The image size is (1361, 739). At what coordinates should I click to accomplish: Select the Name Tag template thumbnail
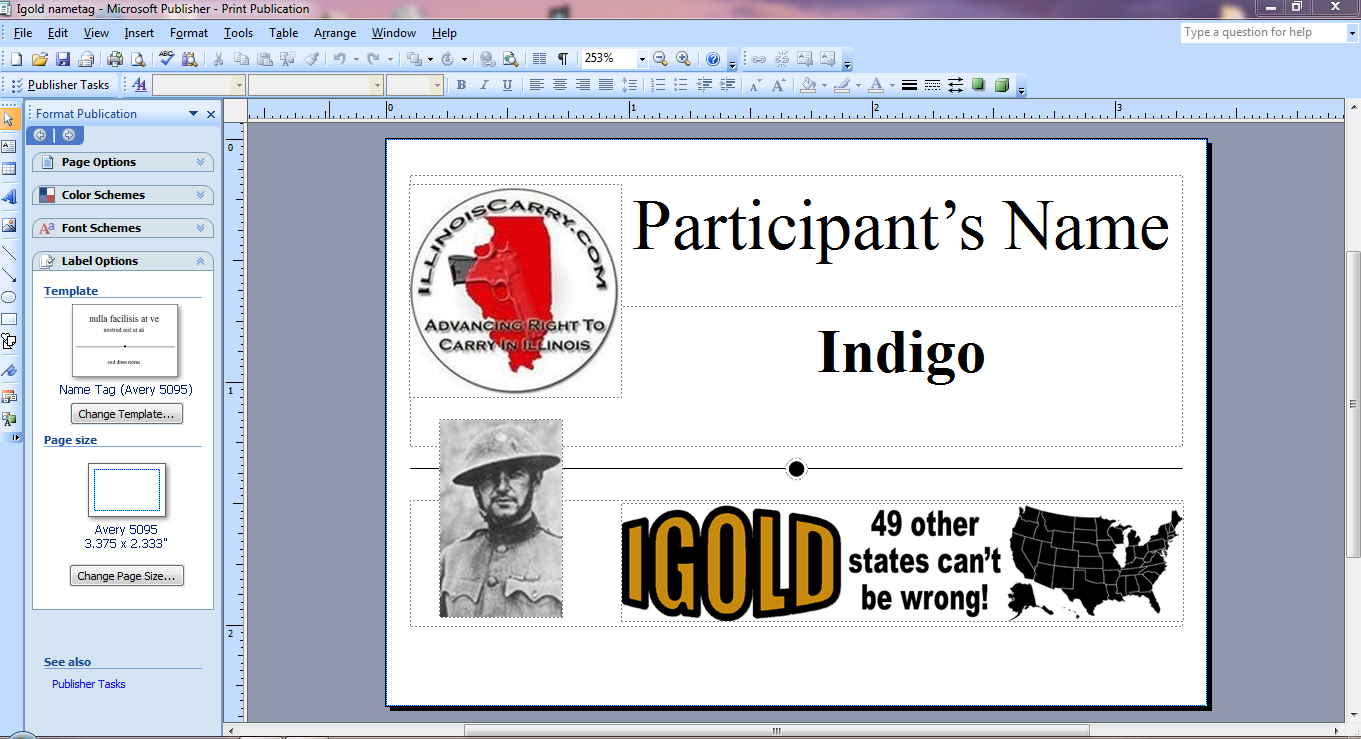click(x=125, y=340)
